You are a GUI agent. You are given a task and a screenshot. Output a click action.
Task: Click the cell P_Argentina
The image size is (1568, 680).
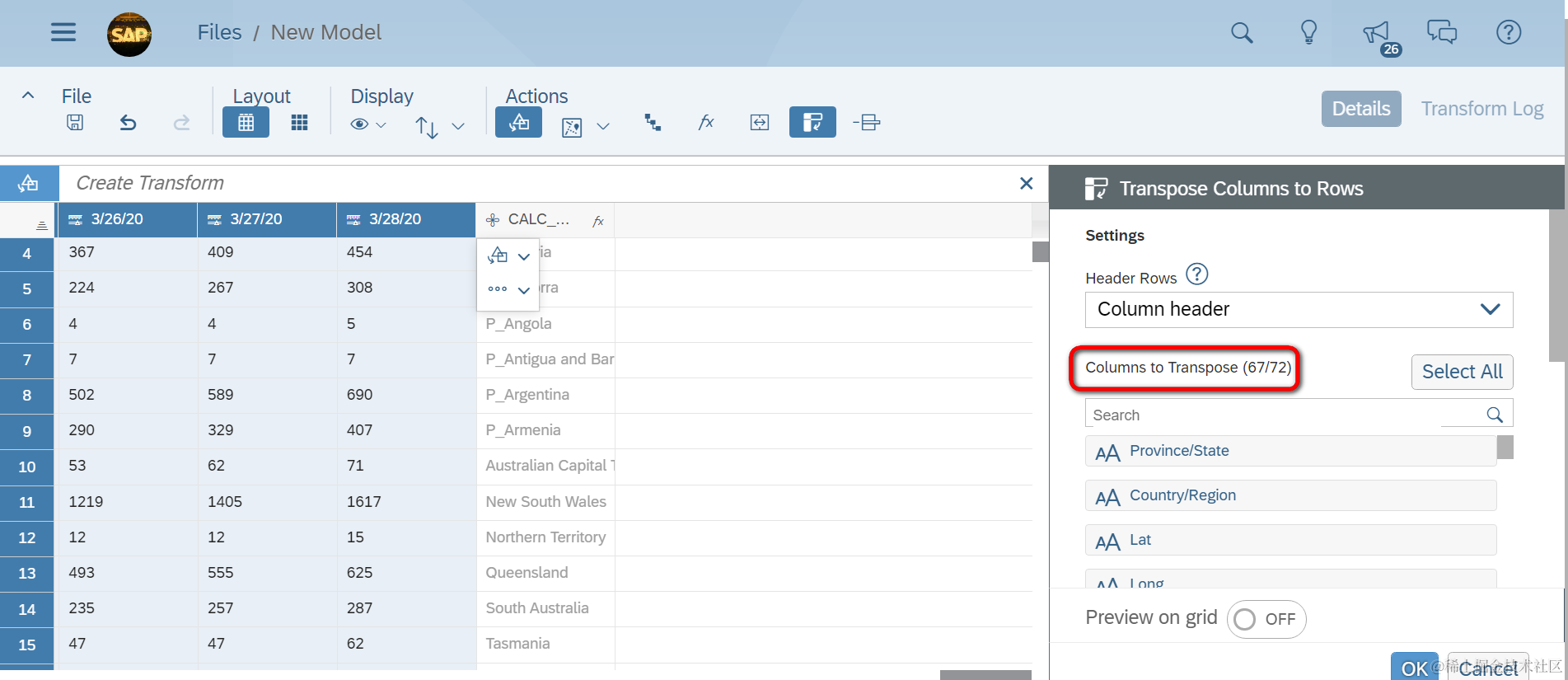[545, 395]
